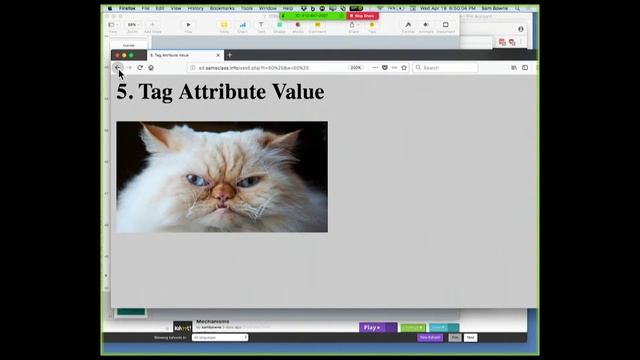Click purple Play button on Kahoot page
640x360 pixels.
[x=378, y=327]
